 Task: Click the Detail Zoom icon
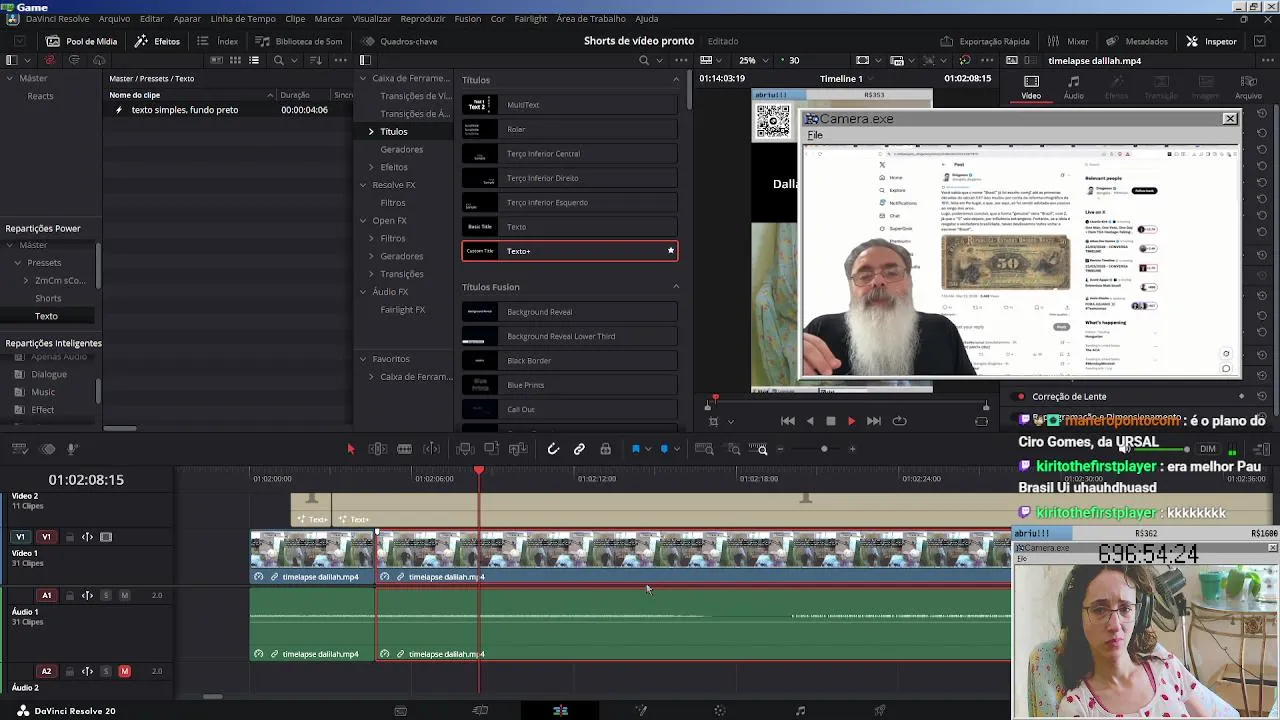[733, 449]
